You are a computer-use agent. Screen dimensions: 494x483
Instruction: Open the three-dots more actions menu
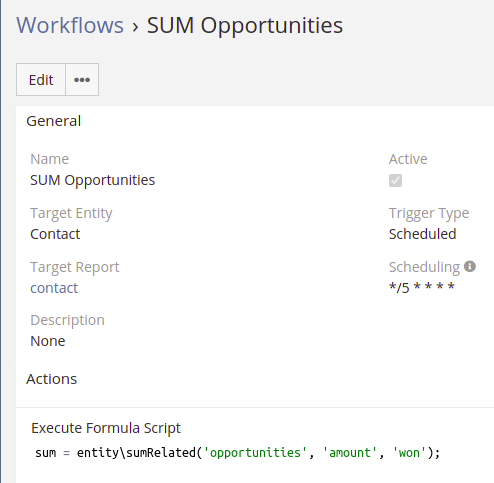click(x=82, y=80)
